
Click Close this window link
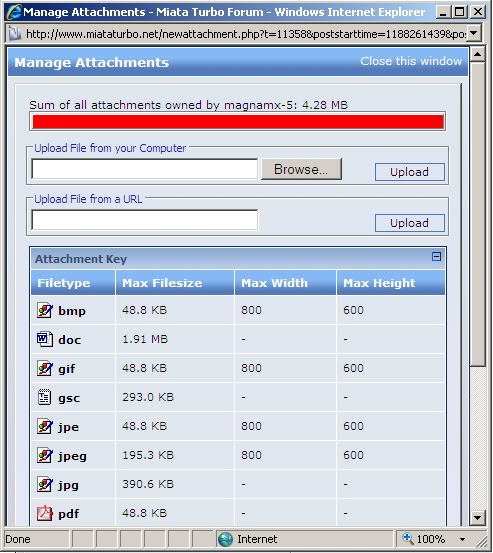[411, 61]
